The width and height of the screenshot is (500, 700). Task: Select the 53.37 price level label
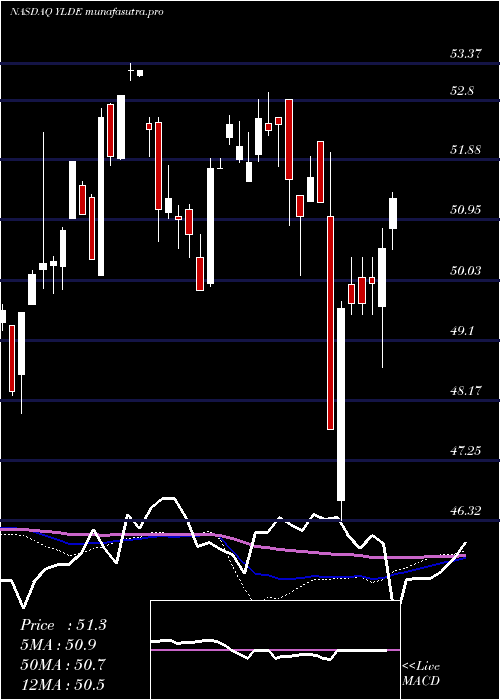[x=466, y=54]
